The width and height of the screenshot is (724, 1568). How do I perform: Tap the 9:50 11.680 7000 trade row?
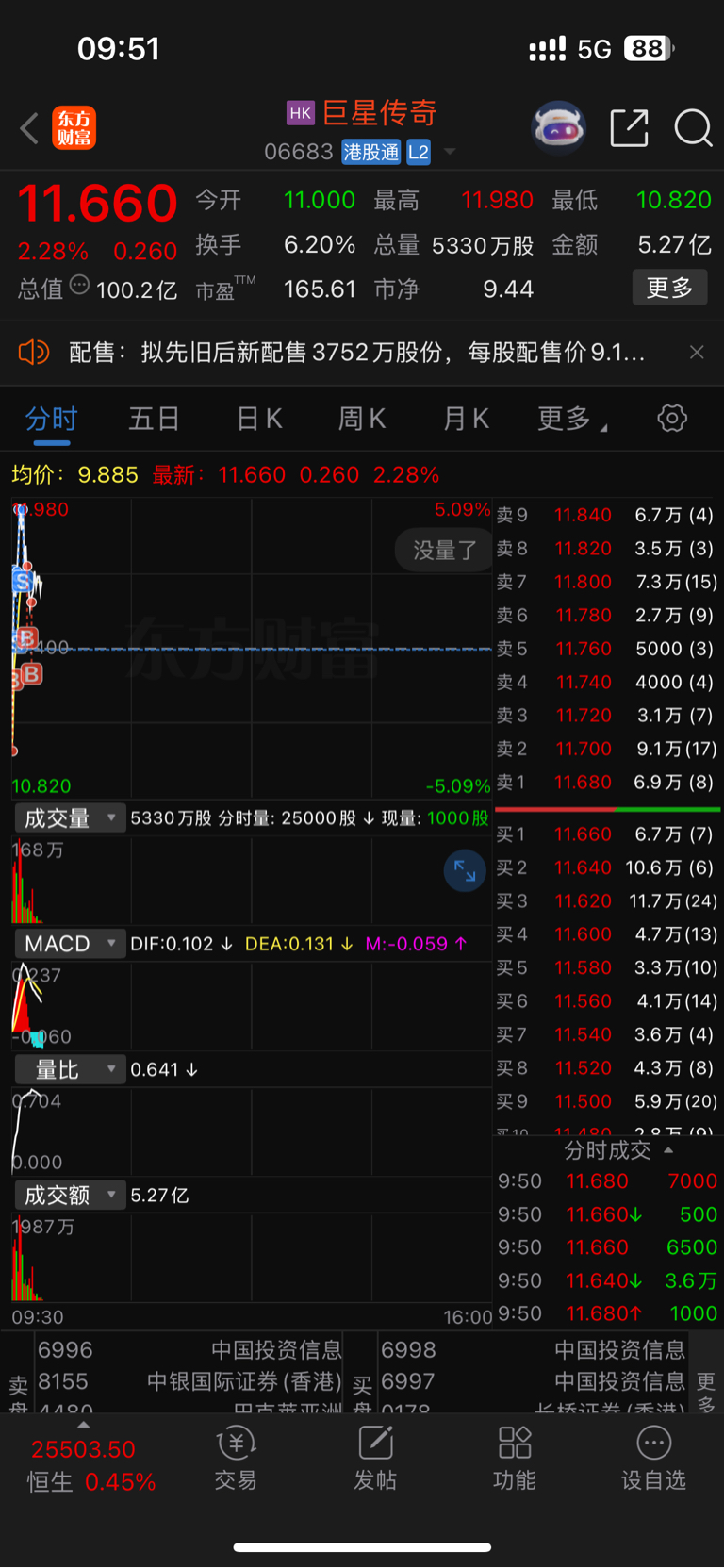click(x=607, y=1181)
